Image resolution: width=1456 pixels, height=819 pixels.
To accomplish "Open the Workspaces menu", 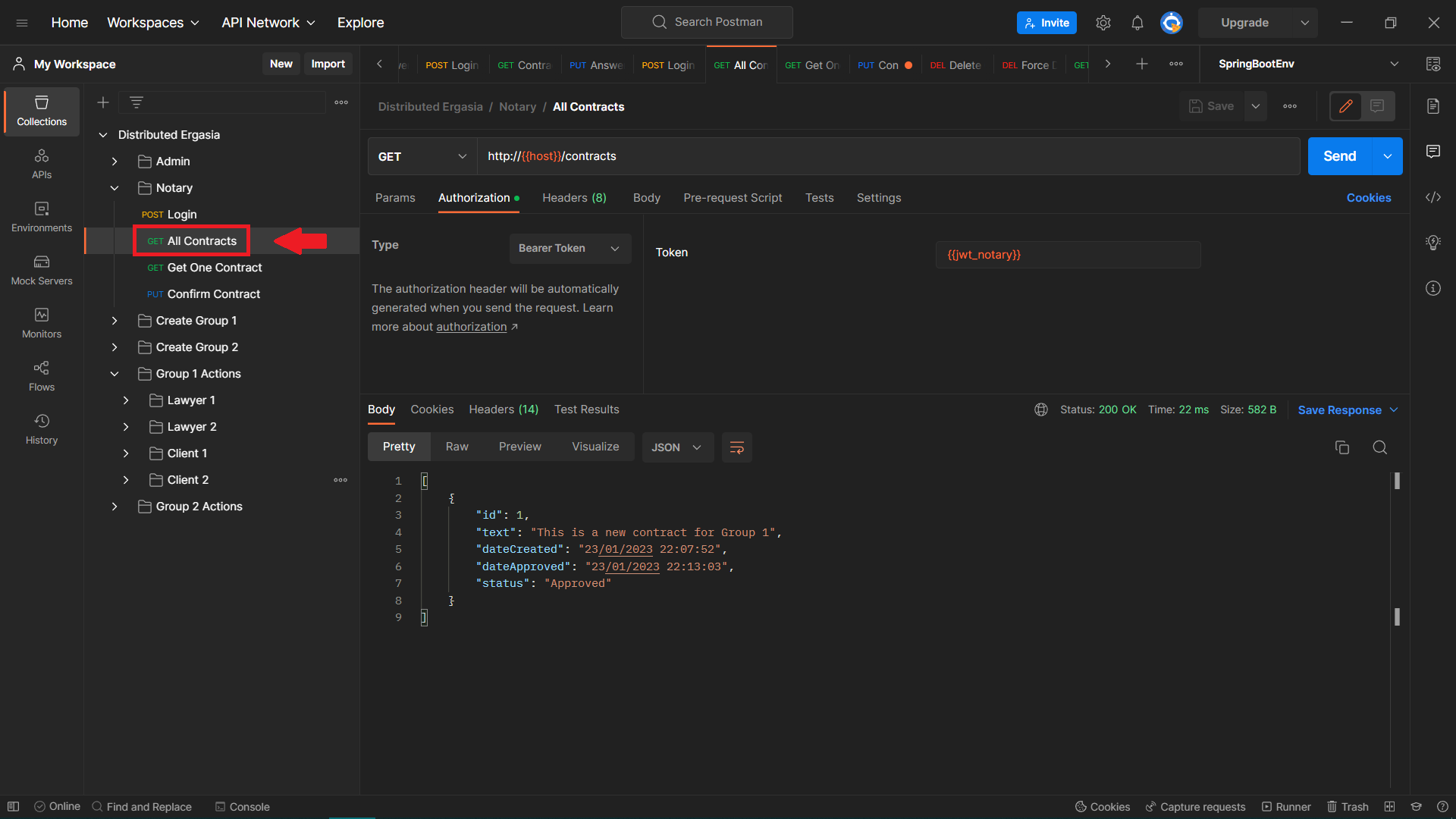I will click(153, 23).
